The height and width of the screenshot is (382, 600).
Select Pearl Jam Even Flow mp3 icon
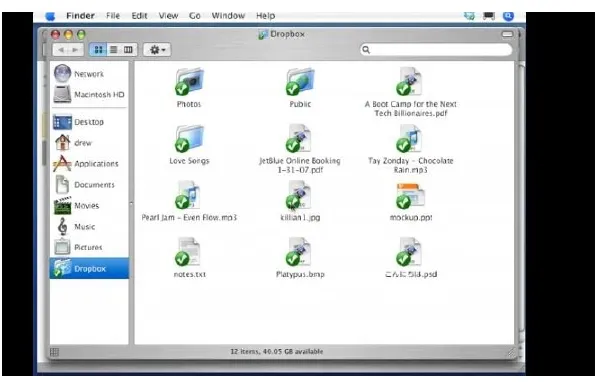tap(188, 195)
